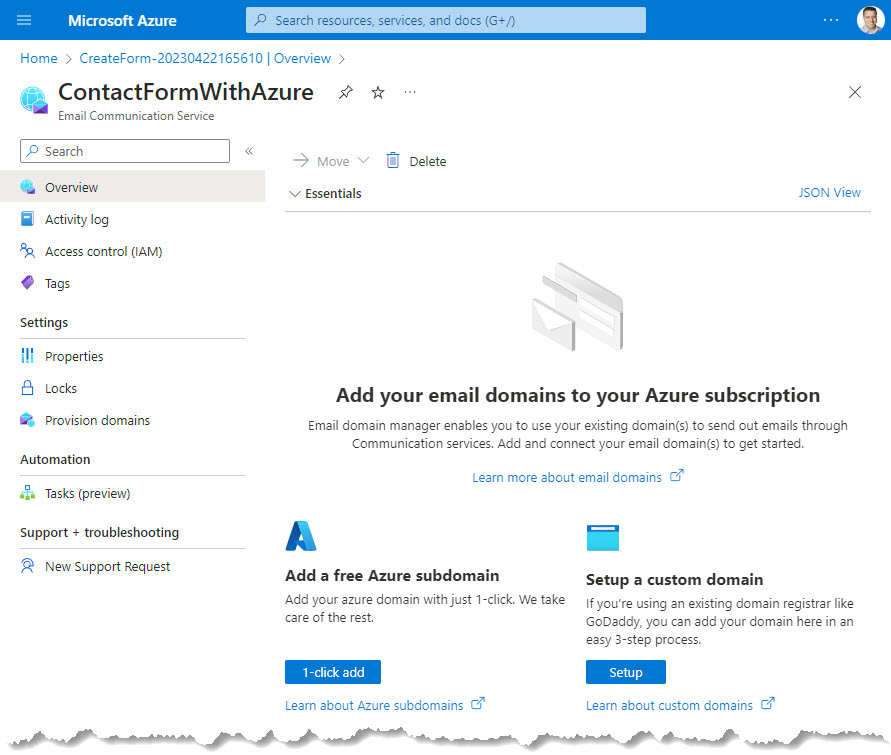Image resolution: width=891 pixels, height=755 pixels.
Task: Focus the global search resources field
Action: tap(446, 20)
